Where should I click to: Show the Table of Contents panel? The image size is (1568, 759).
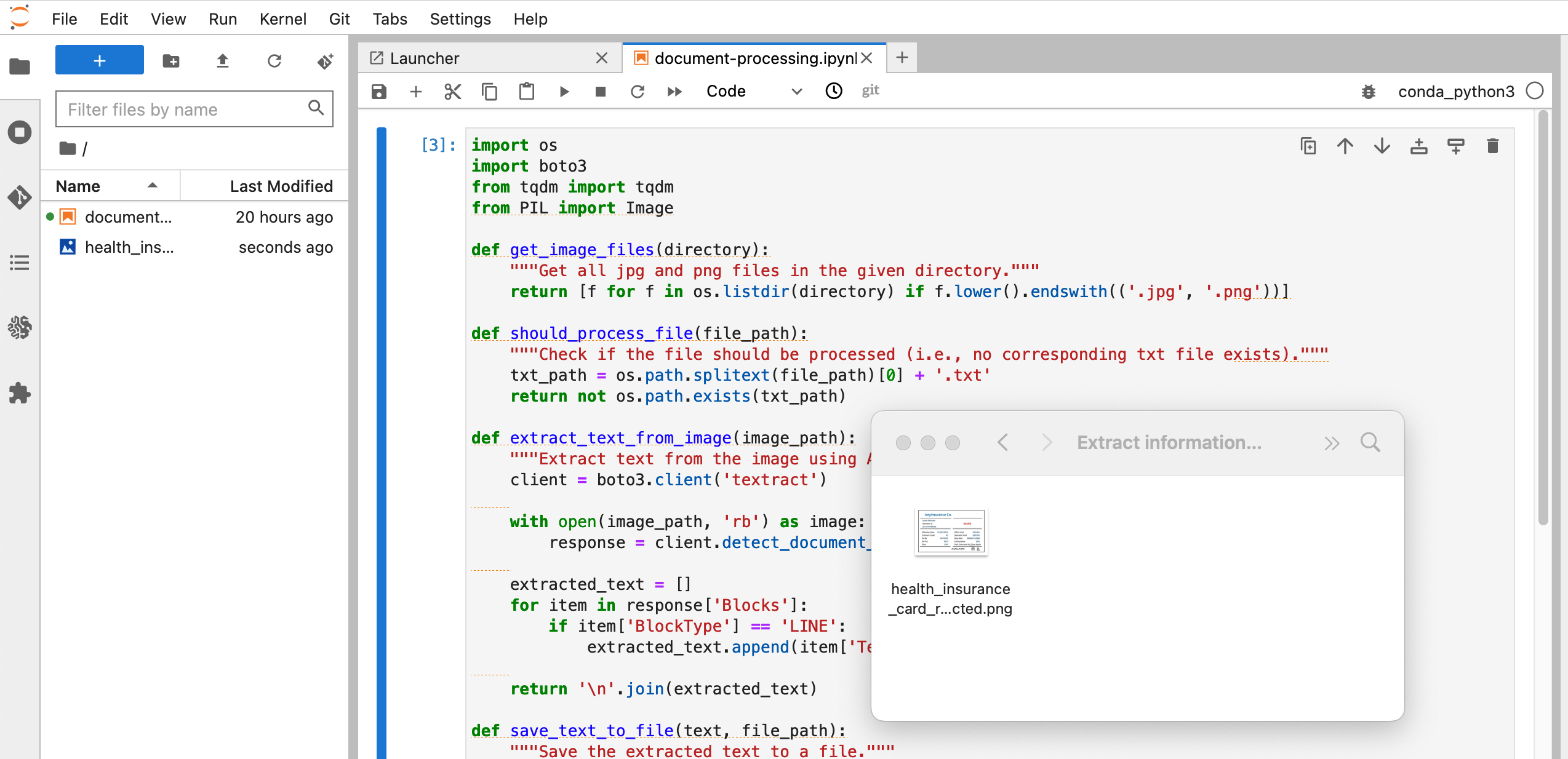coord(20,263)
